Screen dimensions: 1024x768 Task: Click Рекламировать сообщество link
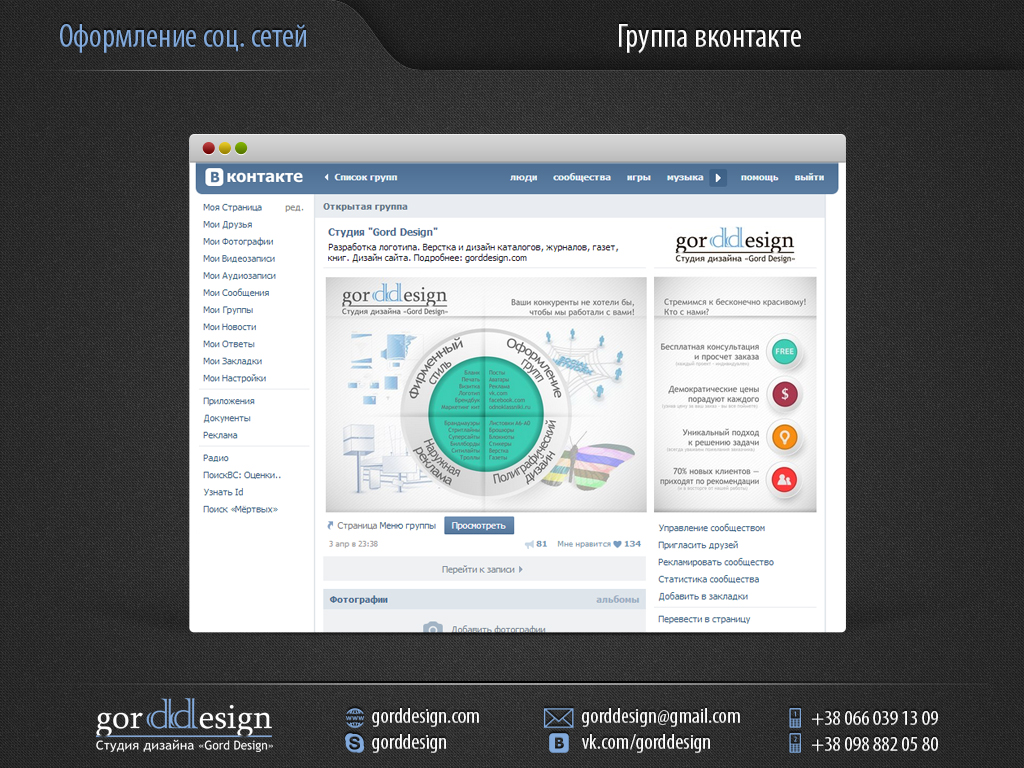click(x=716, y=562)
